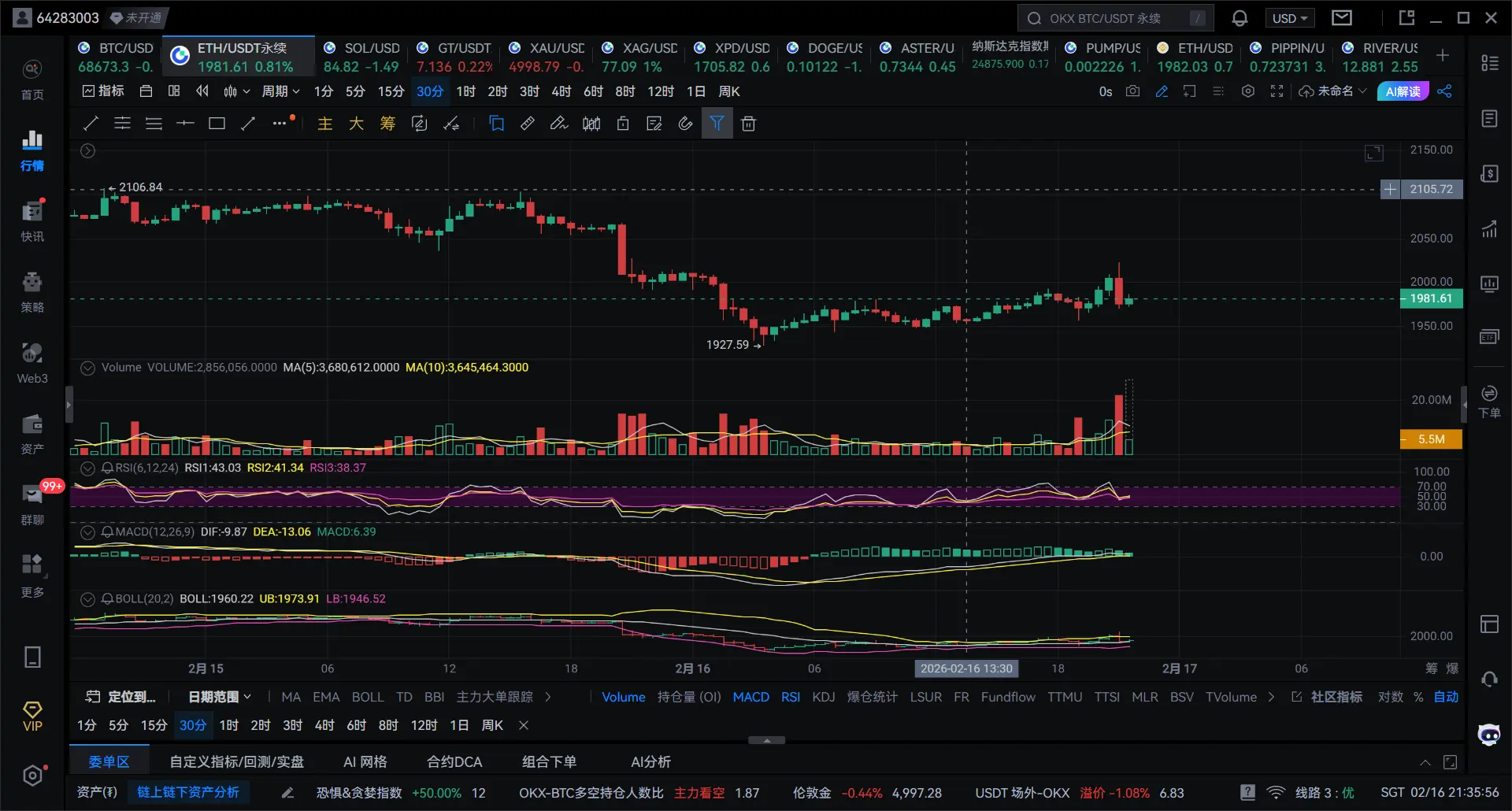Click the 指标 indicators button
Image resolution: width=1512 pixels, height=811 pixels.
coord(103,91)
